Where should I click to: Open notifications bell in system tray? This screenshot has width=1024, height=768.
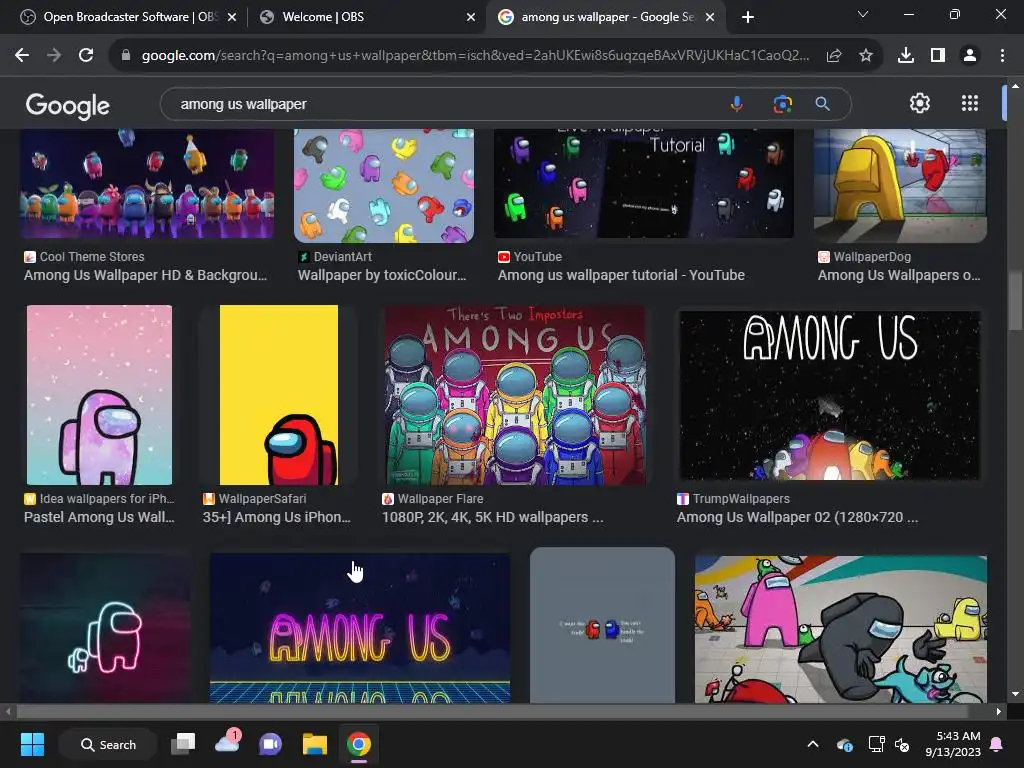tap(997, 744)
